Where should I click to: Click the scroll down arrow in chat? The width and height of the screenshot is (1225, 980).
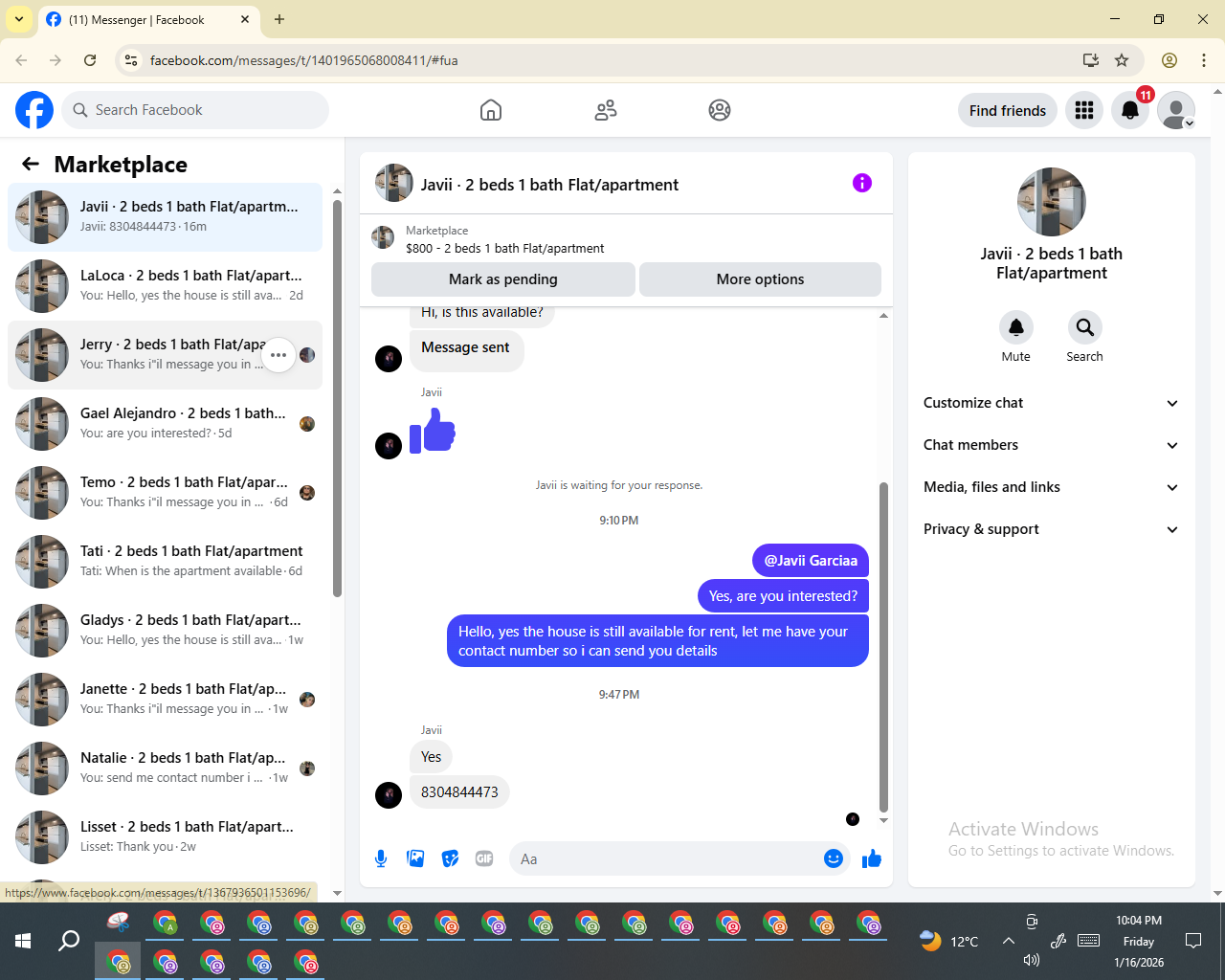[x=883, y=820]
